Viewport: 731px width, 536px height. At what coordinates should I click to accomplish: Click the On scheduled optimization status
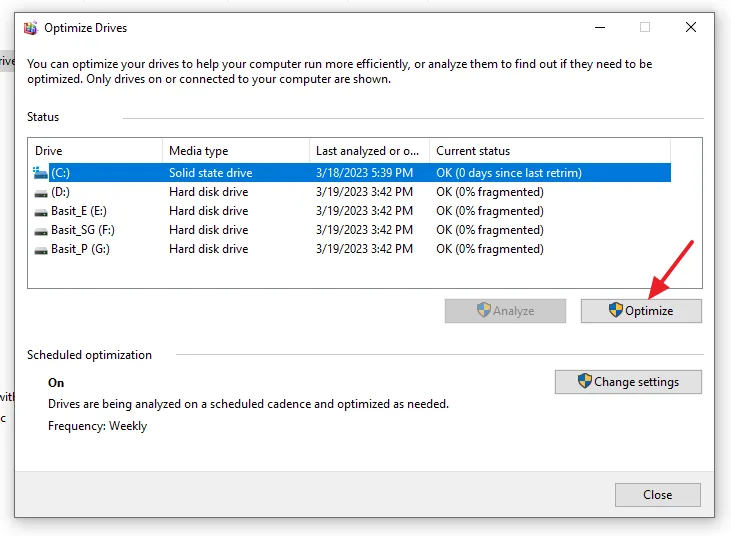[x=56, y=383]
